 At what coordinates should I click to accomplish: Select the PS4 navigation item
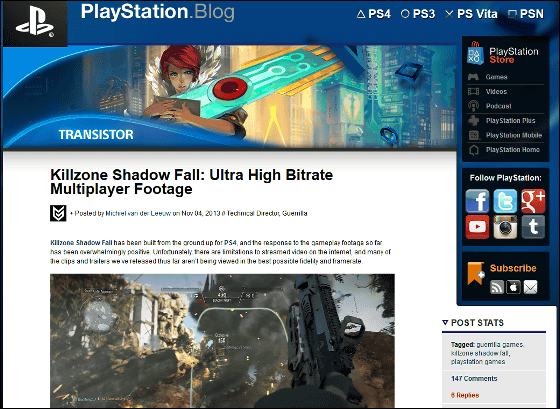(374, 14)
